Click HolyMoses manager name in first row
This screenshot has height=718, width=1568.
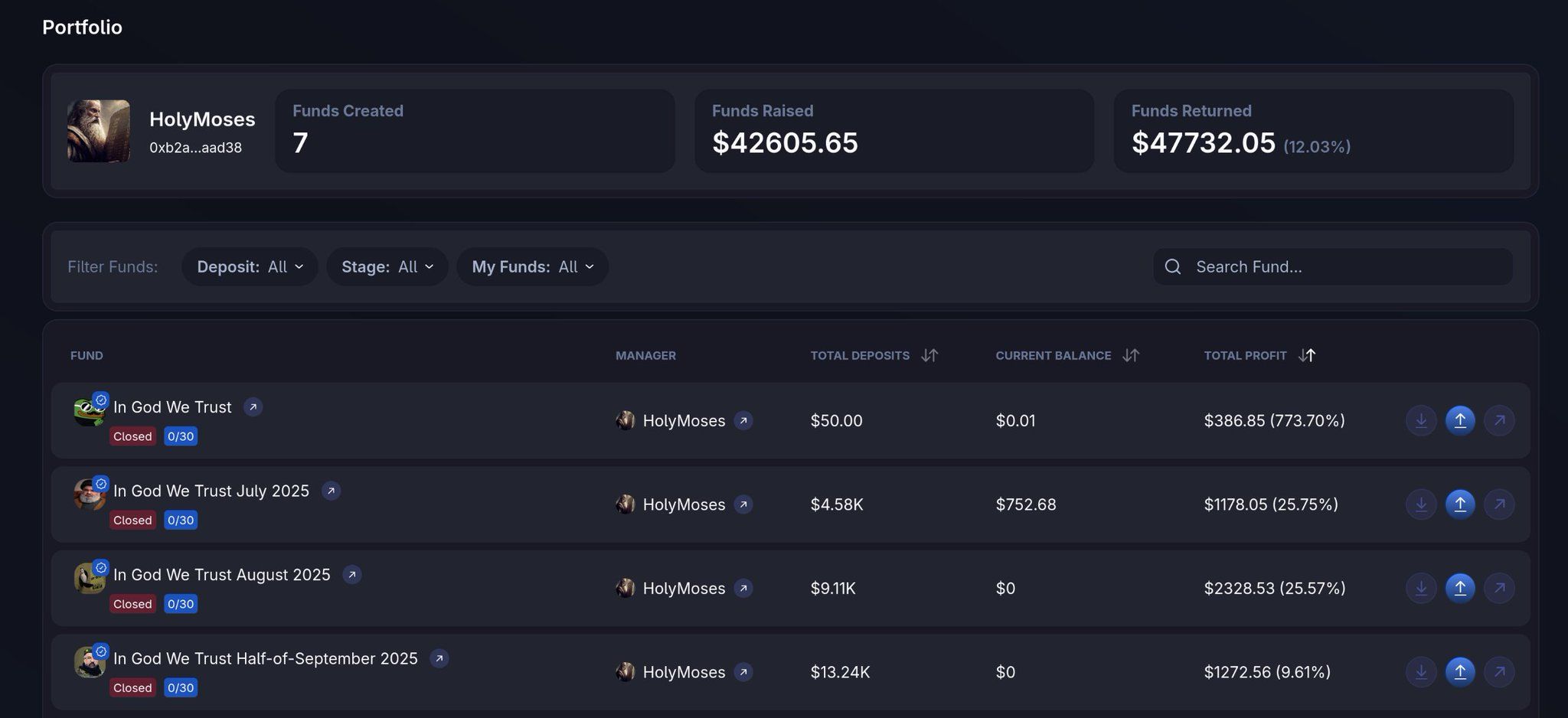coord(684,420)
